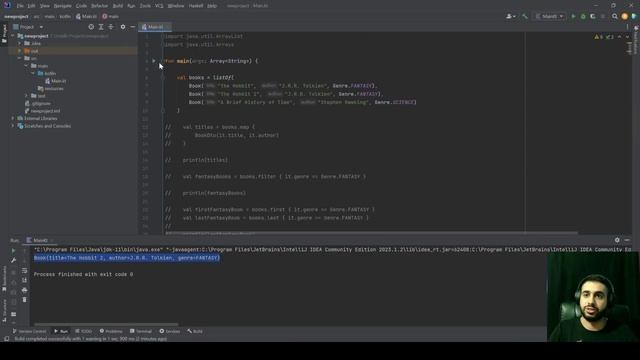Open the Edit menu
Viewport: 640px width, 360px height.
pyautogui.click(x=31, y=6)
